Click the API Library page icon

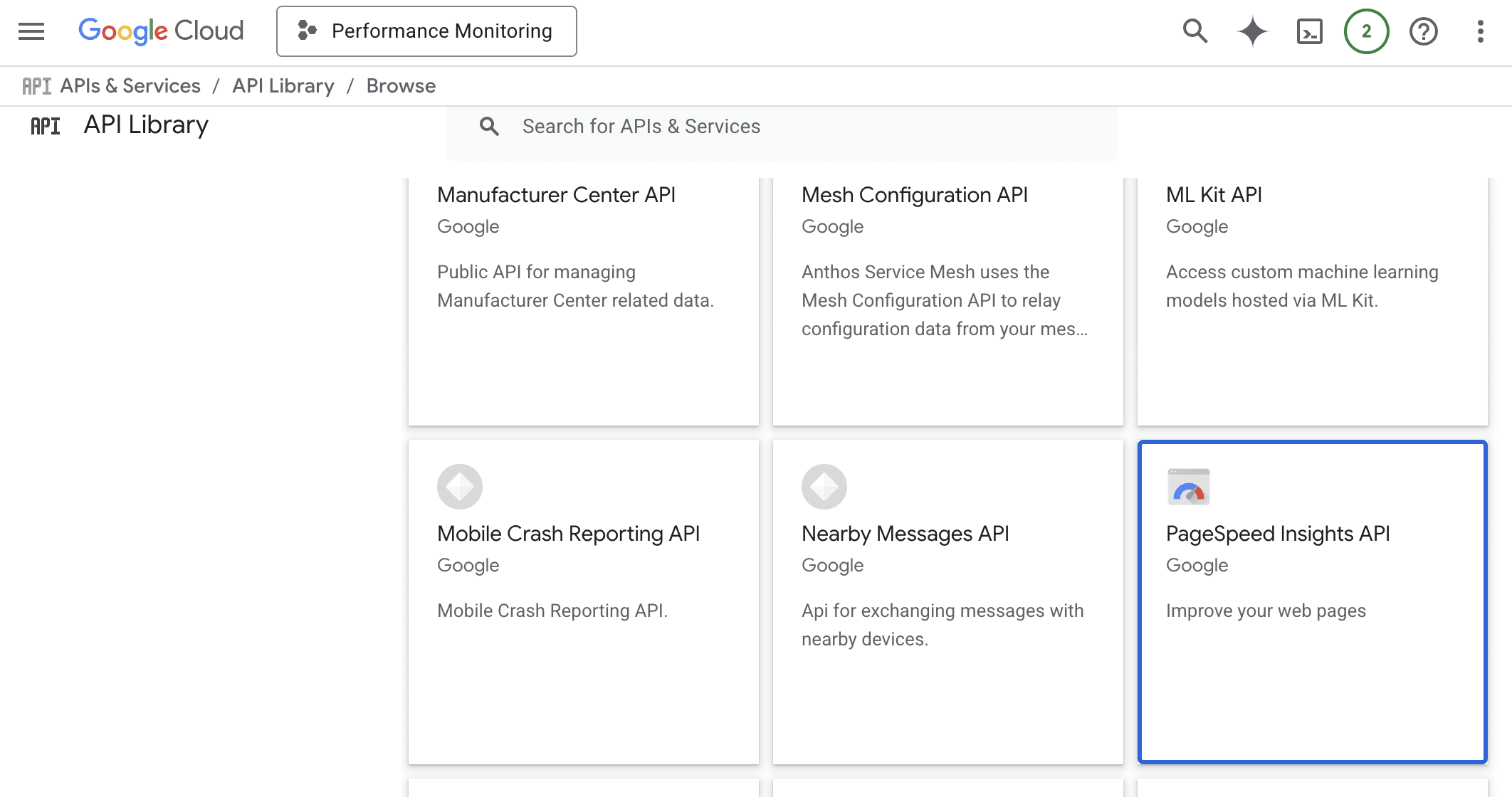click(x=46, y=125)
